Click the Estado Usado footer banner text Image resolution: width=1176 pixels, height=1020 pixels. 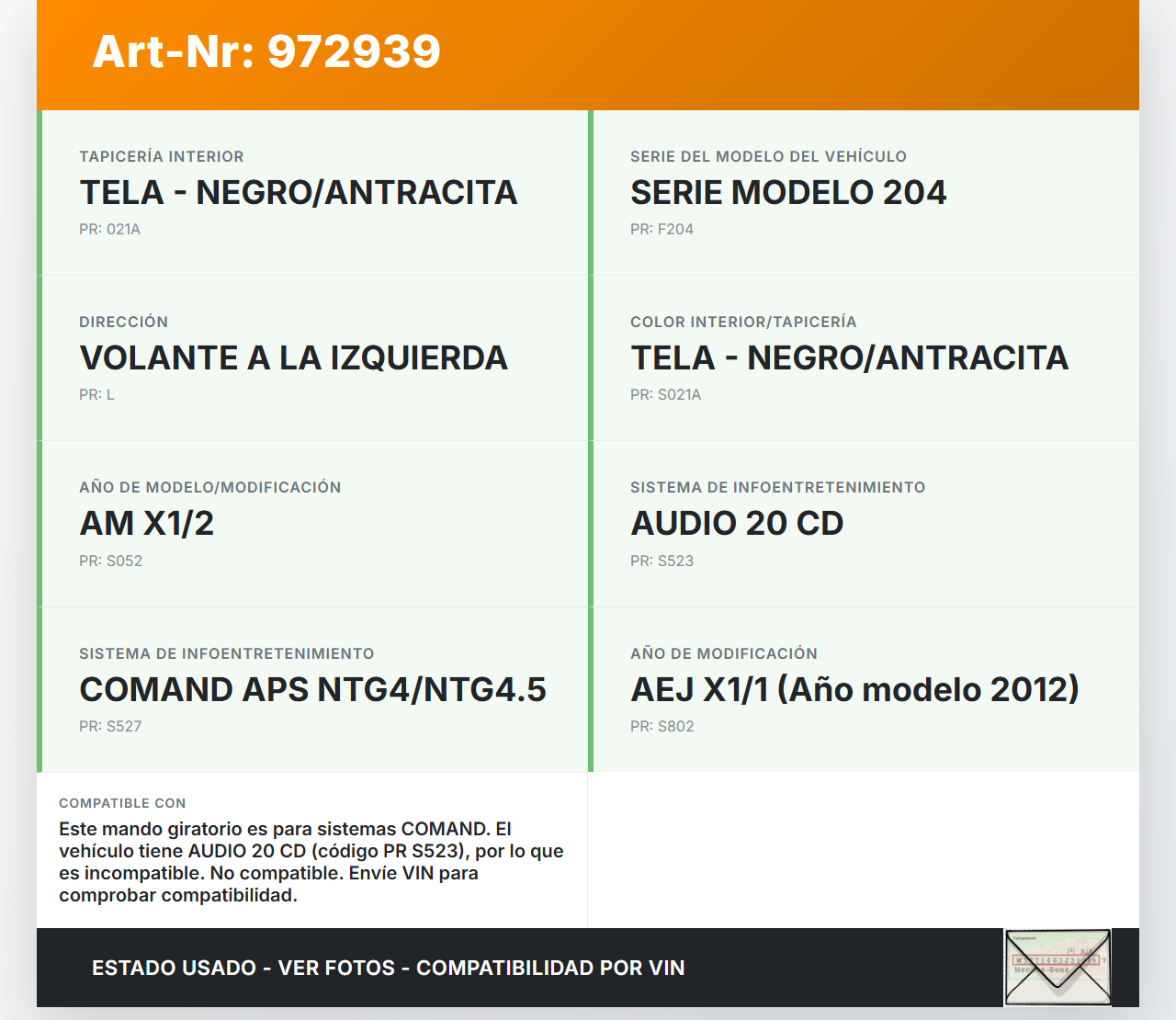coord(389,968)
